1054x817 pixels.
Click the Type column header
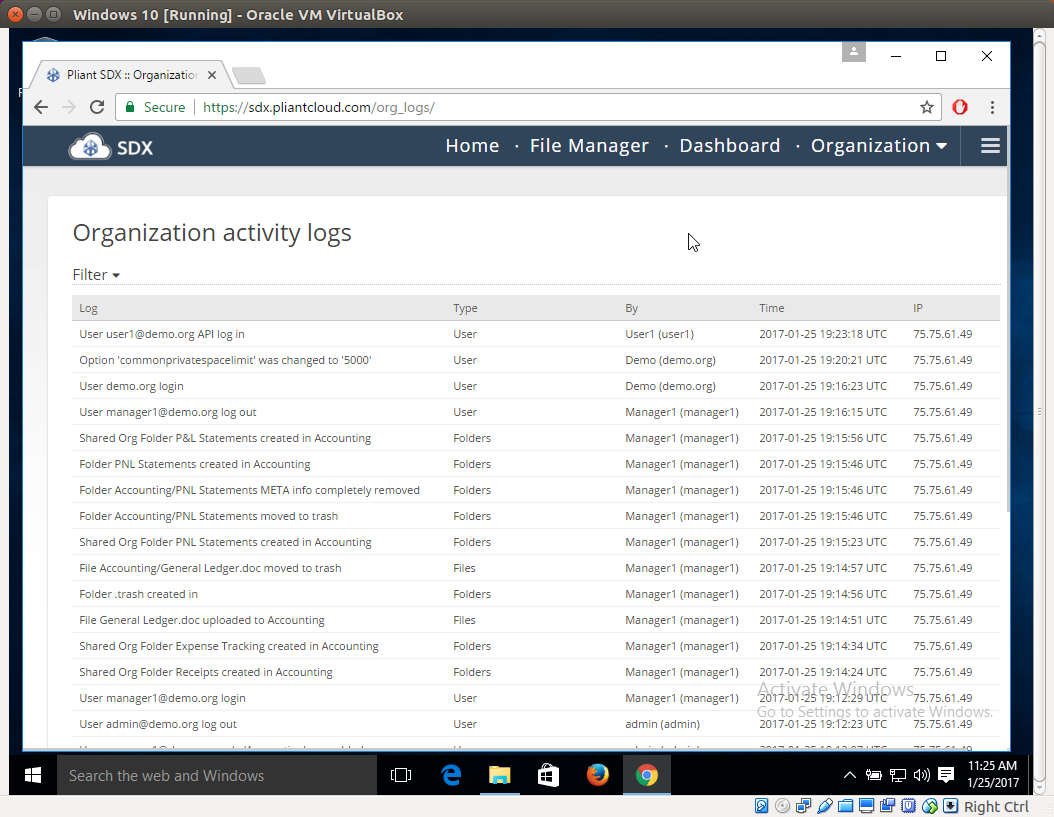tap(465, 308)
